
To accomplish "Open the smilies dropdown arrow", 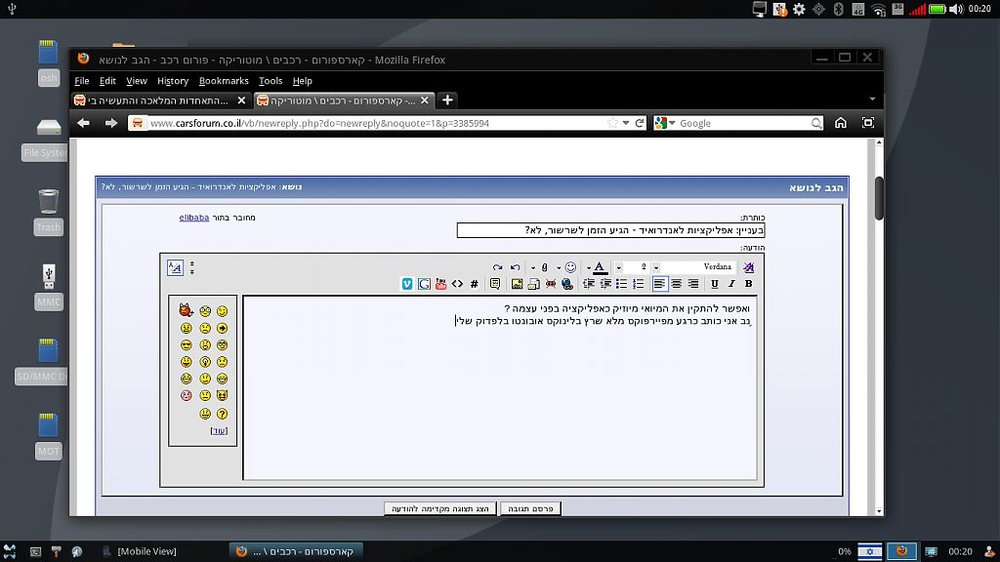I will tap(559, 268).
